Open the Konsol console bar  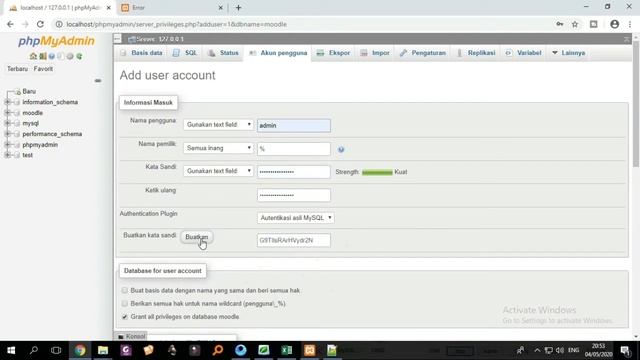(131, 336)
